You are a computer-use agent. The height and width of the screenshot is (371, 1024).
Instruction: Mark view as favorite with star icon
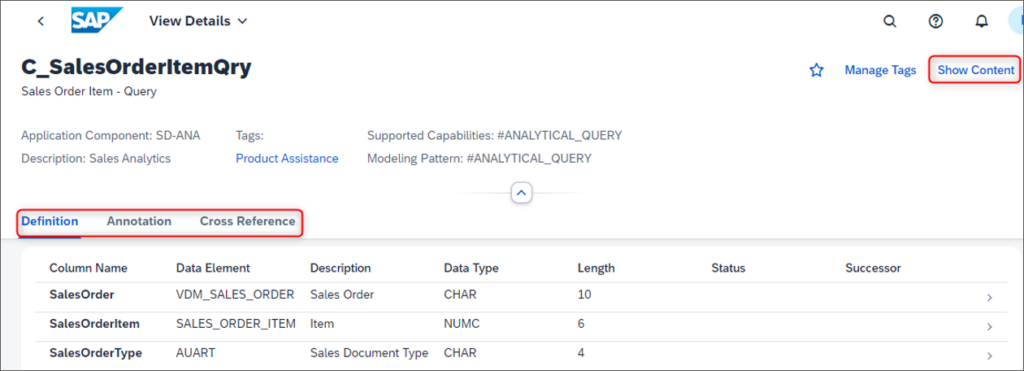tap(816, 71)
